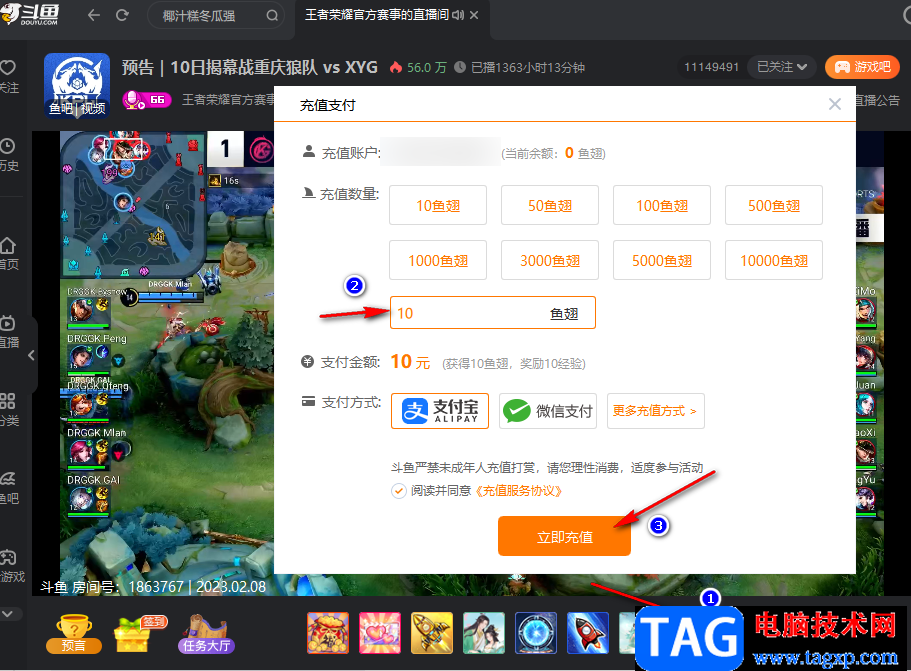Collapse the sidebar with left chevron

click(31, 355)
